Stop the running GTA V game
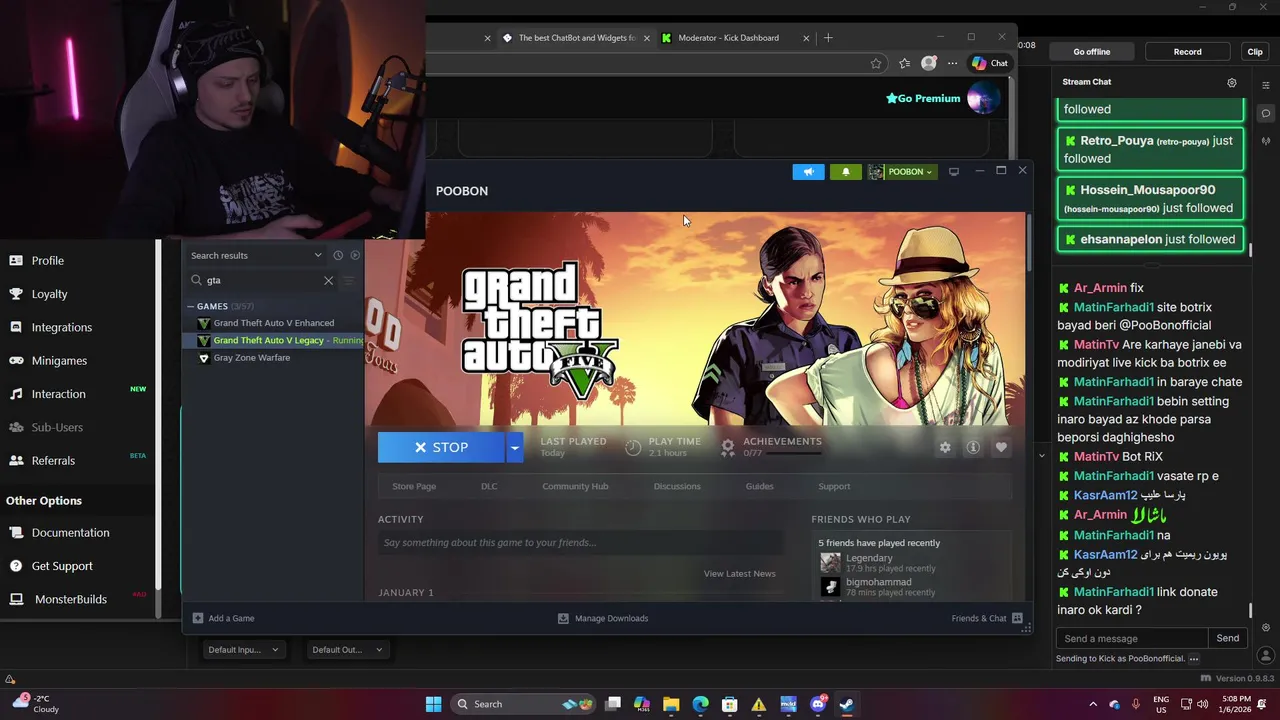The height and width of the screenshot is (720, 1280). (442, 448)
